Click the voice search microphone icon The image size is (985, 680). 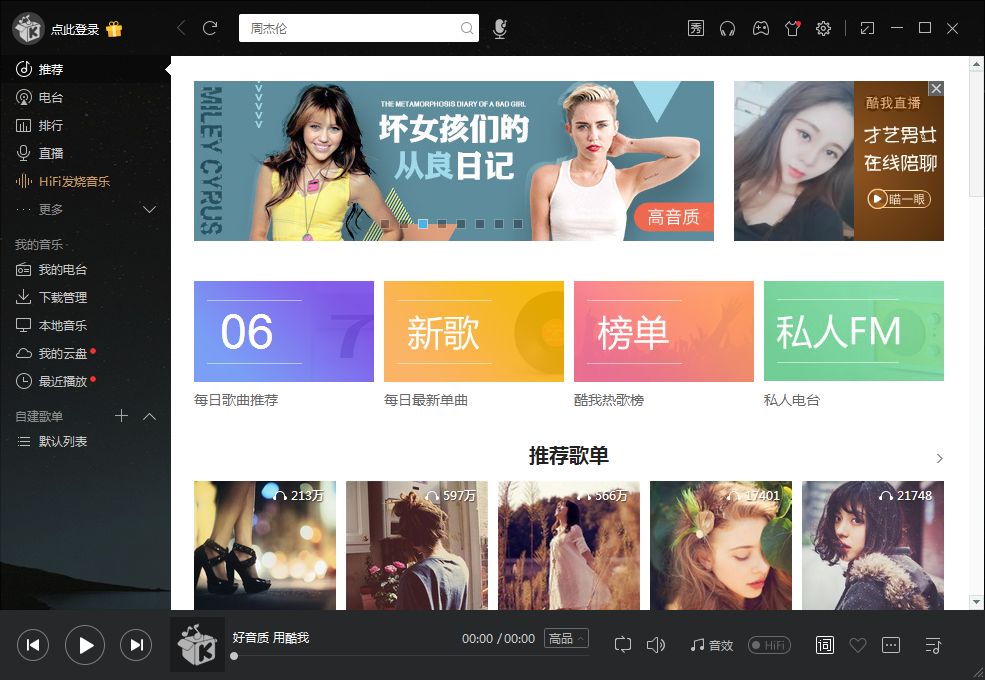[x=499, y=28]
